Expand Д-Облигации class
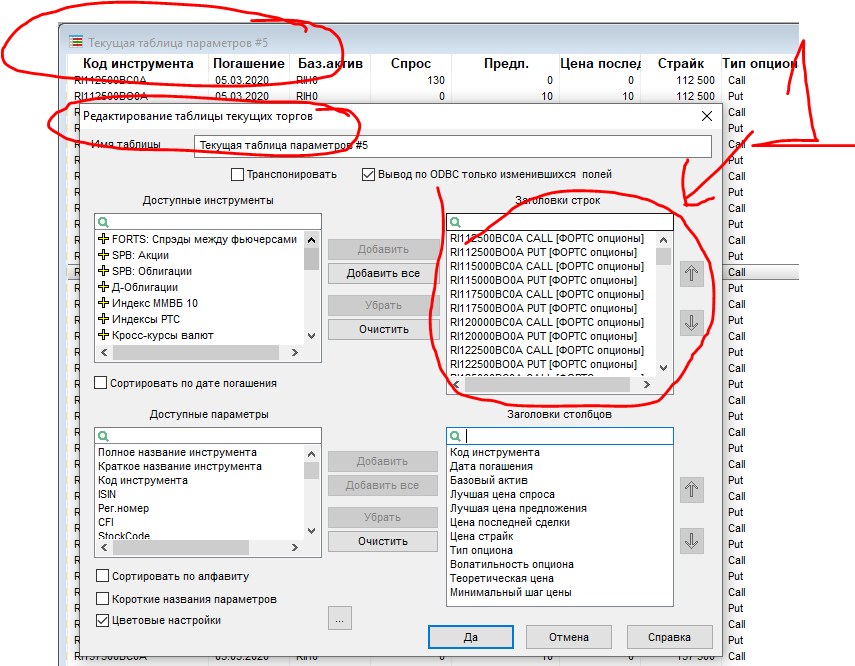Image resolution: width=855 pixels, height=666 pixels. click(x=103, y=287)
